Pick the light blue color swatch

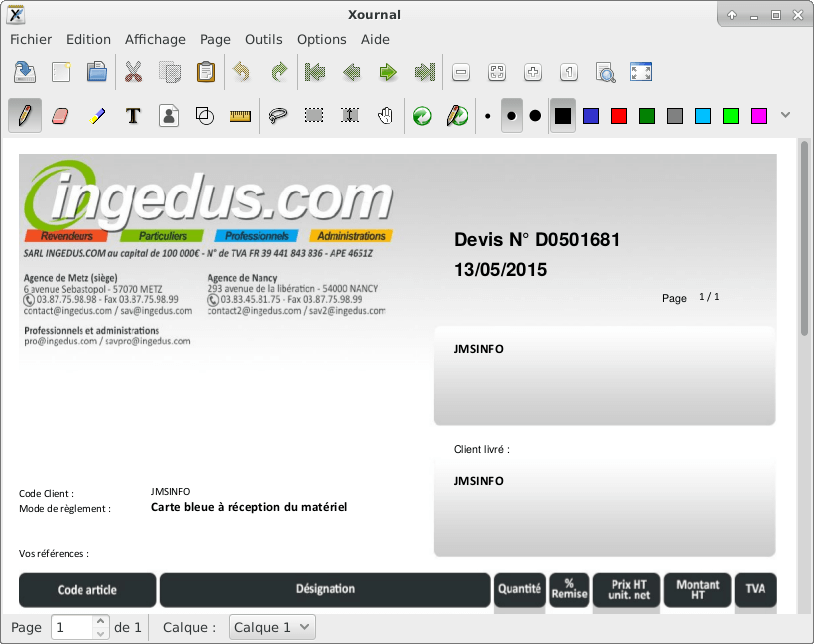703,116
